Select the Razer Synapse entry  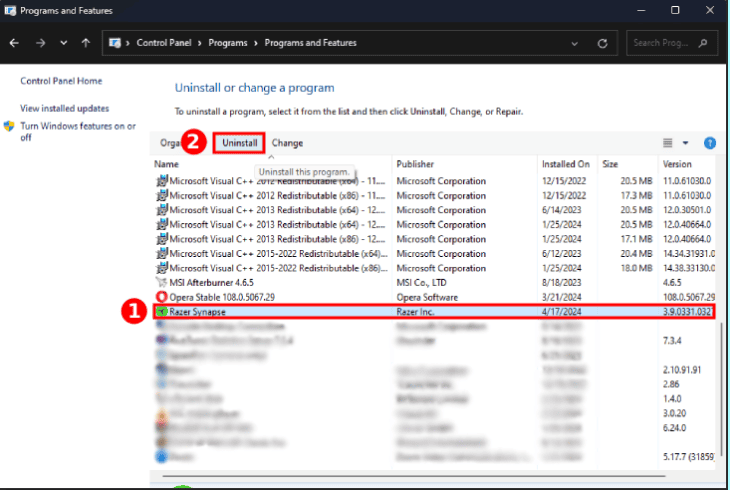434,312
